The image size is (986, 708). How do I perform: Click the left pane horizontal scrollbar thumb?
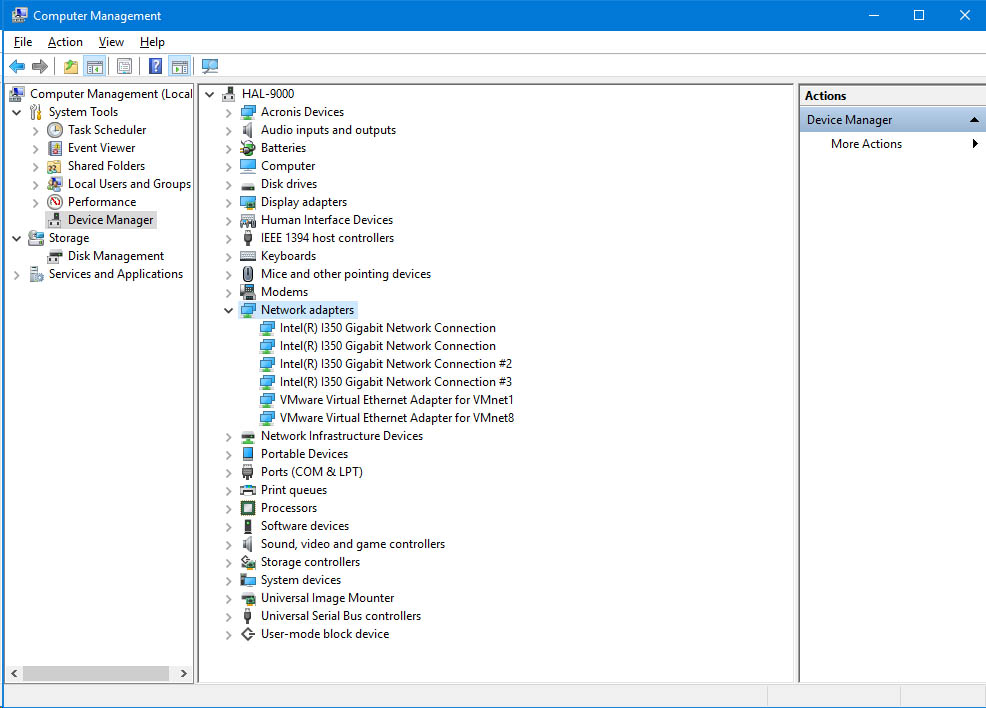pos(96,673)
